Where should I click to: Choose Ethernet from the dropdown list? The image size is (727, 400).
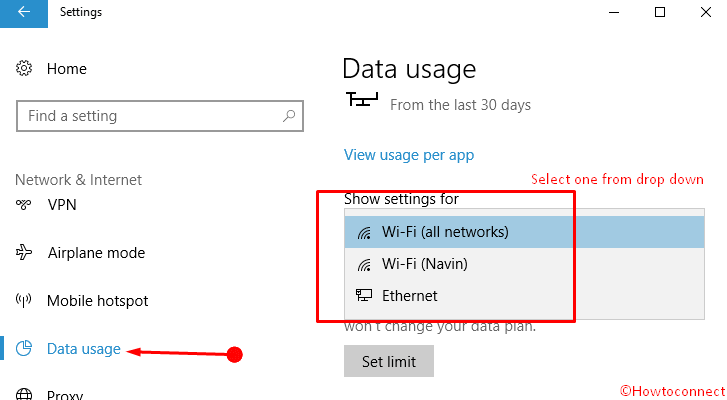(x=524, y=296)
